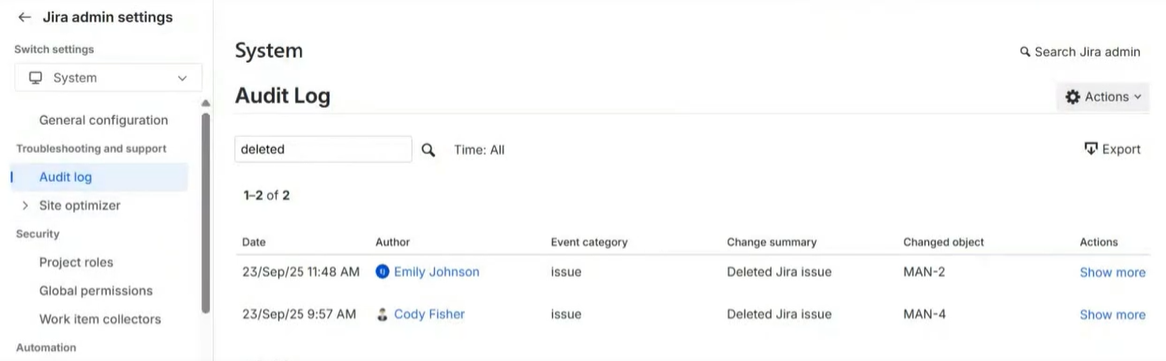Click the Change summary column header
The width and height of the screenshot is (1166, 361).
(772, 242)
